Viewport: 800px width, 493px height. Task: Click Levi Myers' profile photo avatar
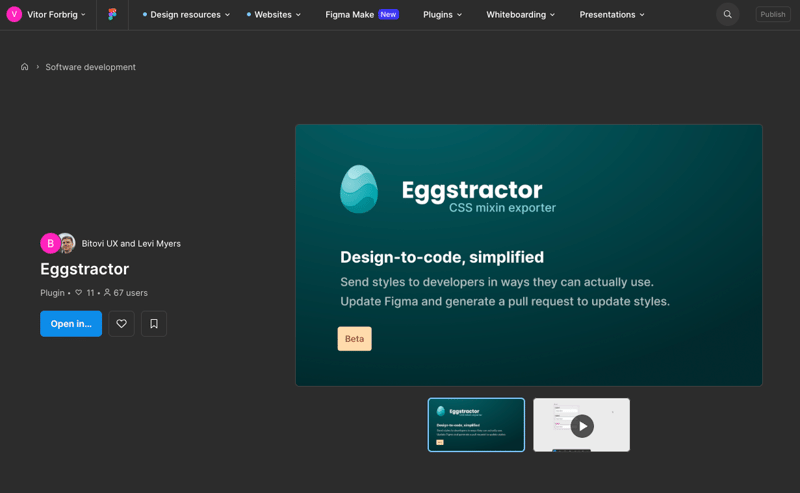[x=67, y=243]
